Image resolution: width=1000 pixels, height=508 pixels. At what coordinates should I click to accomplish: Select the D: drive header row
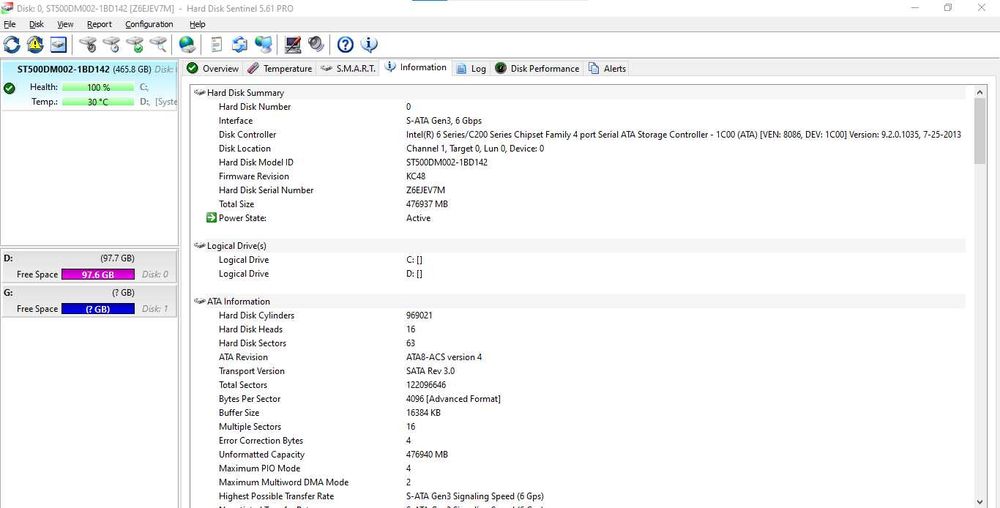click(89, 258)
